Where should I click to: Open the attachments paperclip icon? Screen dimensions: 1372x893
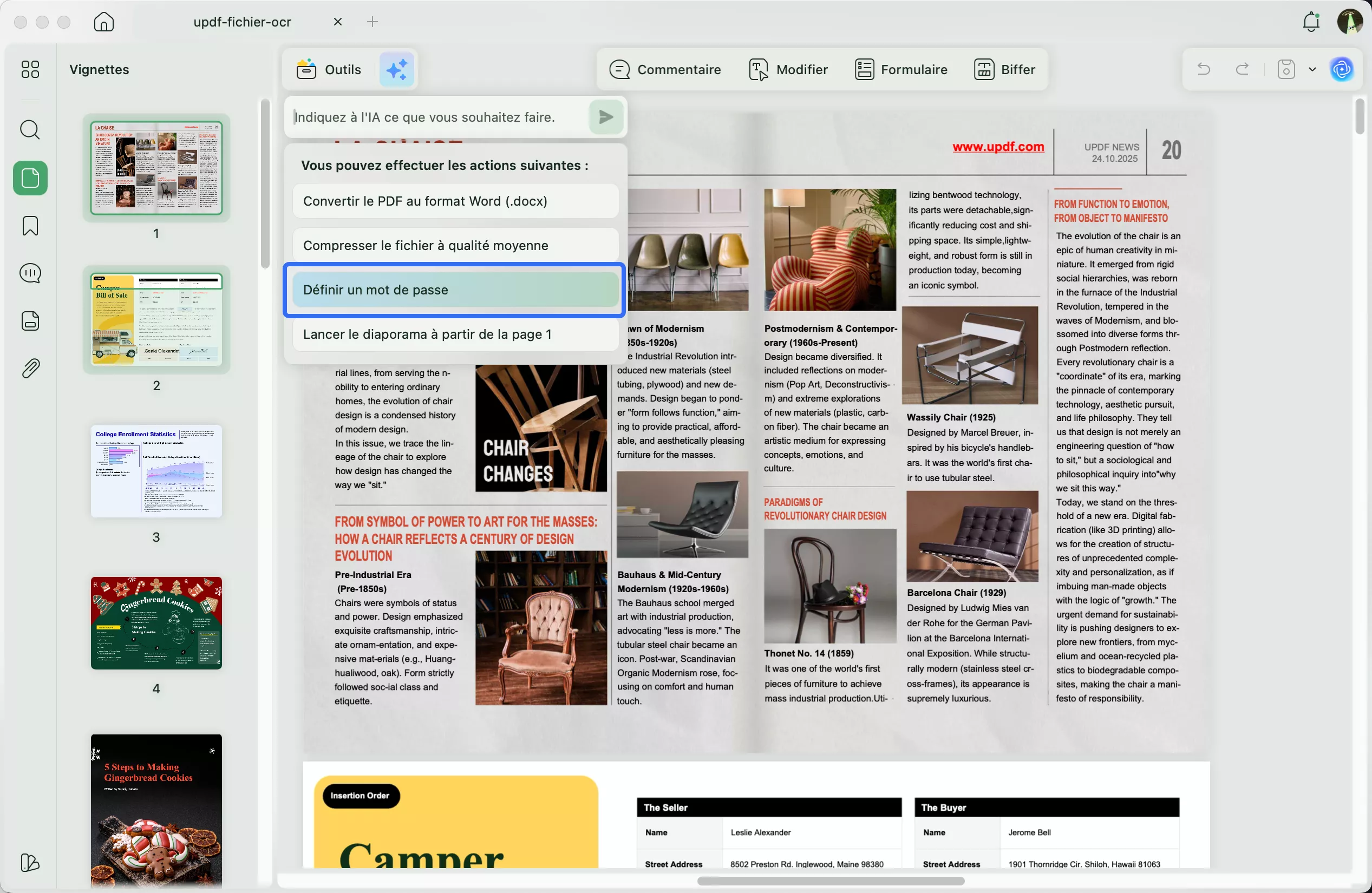(x=30, y=368)
